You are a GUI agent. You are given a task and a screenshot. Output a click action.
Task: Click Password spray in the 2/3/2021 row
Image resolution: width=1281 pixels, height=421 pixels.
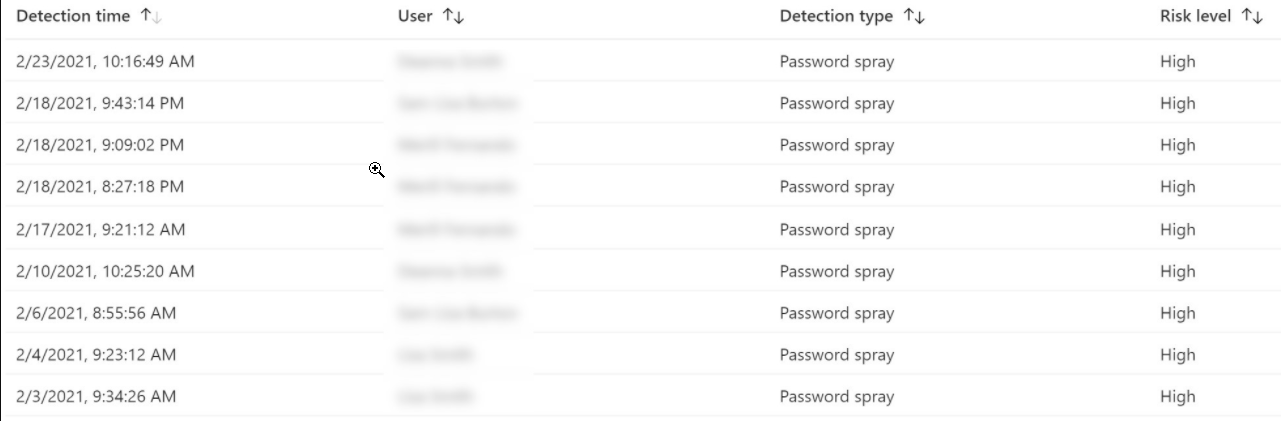tap(837, 397)
